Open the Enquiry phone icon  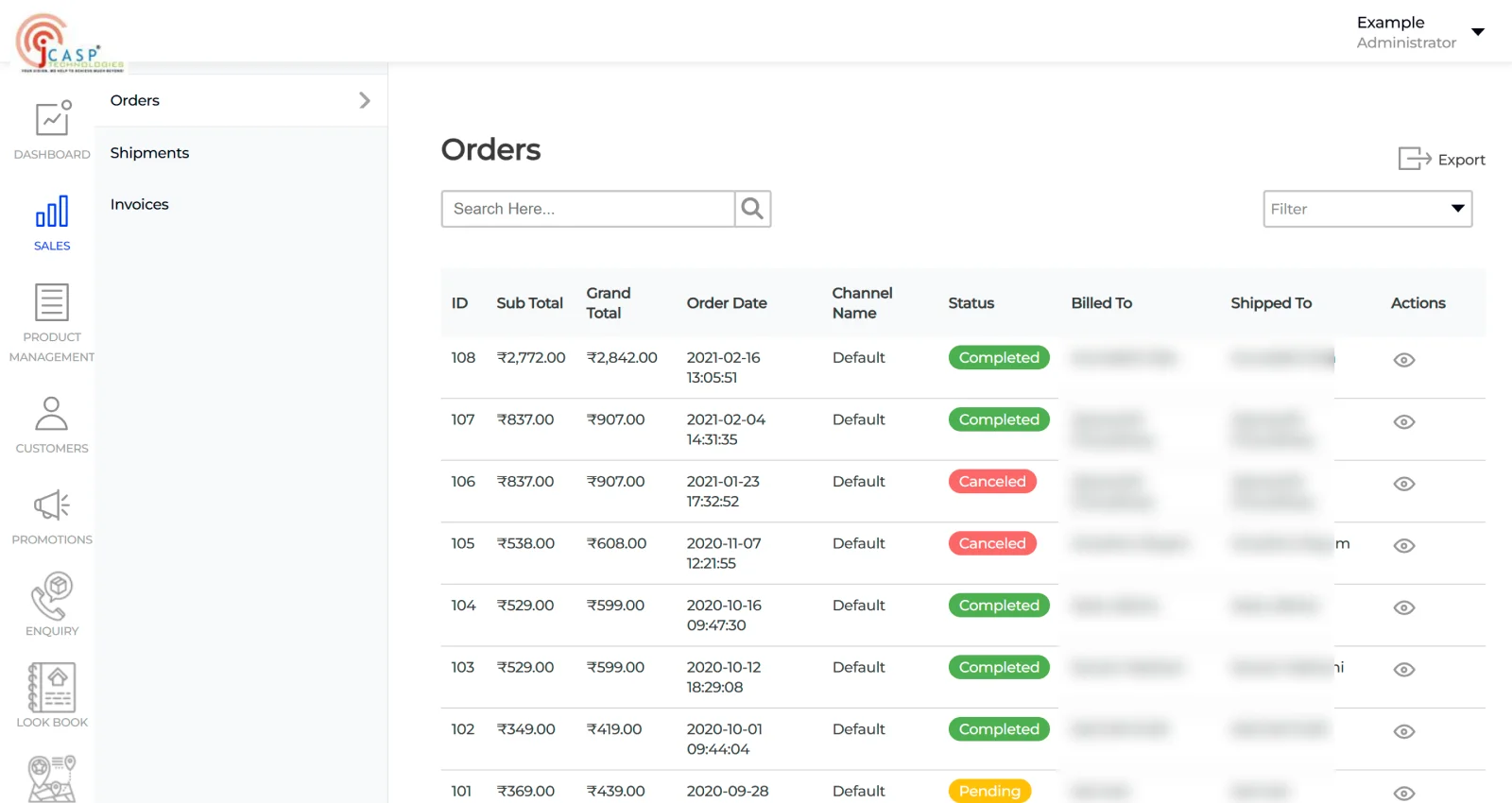tap(52, 596)
